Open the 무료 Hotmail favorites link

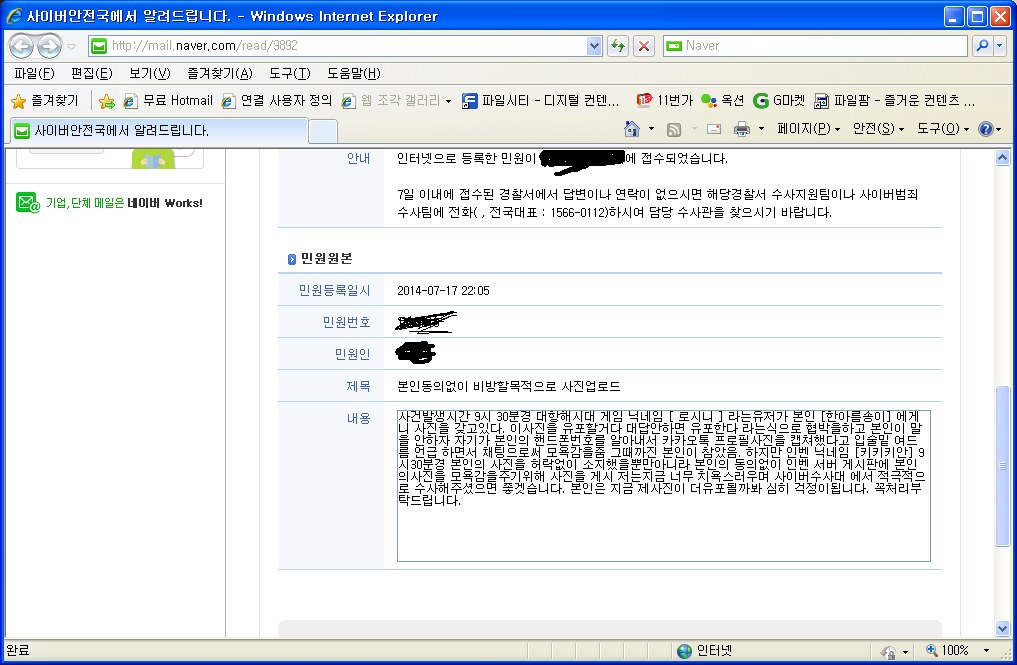(168, 101)
